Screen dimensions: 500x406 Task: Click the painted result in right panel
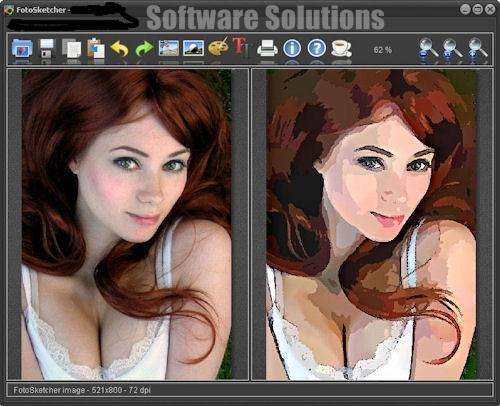(x=371, y=224)
